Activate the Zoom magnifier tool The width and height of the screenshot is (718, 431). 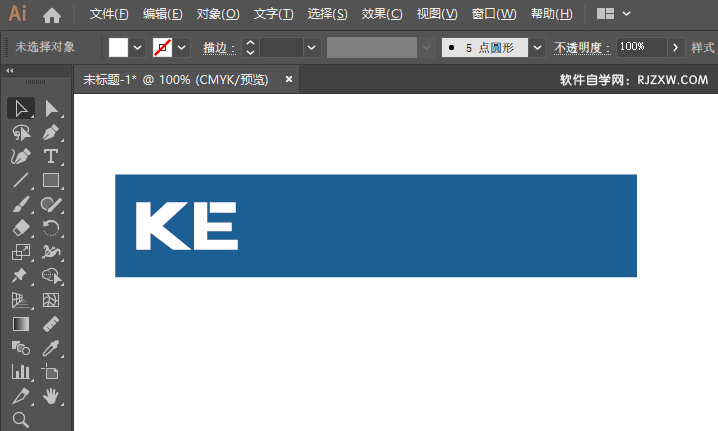pyautogui.click(x=21, y=420)
